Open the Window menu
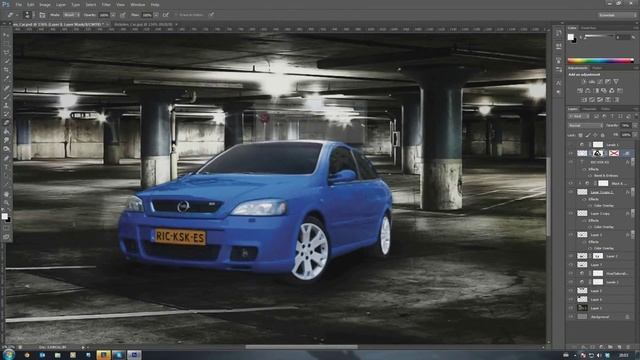 click(x=138, y=4)
